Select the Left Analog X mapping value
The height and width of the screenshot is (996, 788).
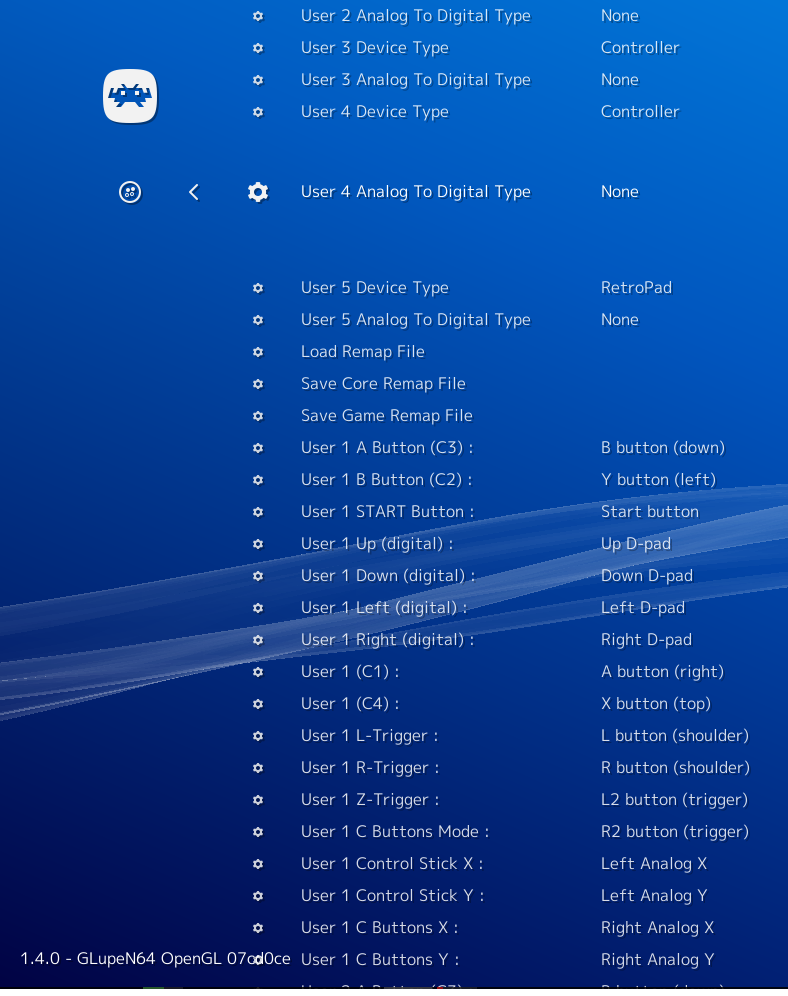653,864
